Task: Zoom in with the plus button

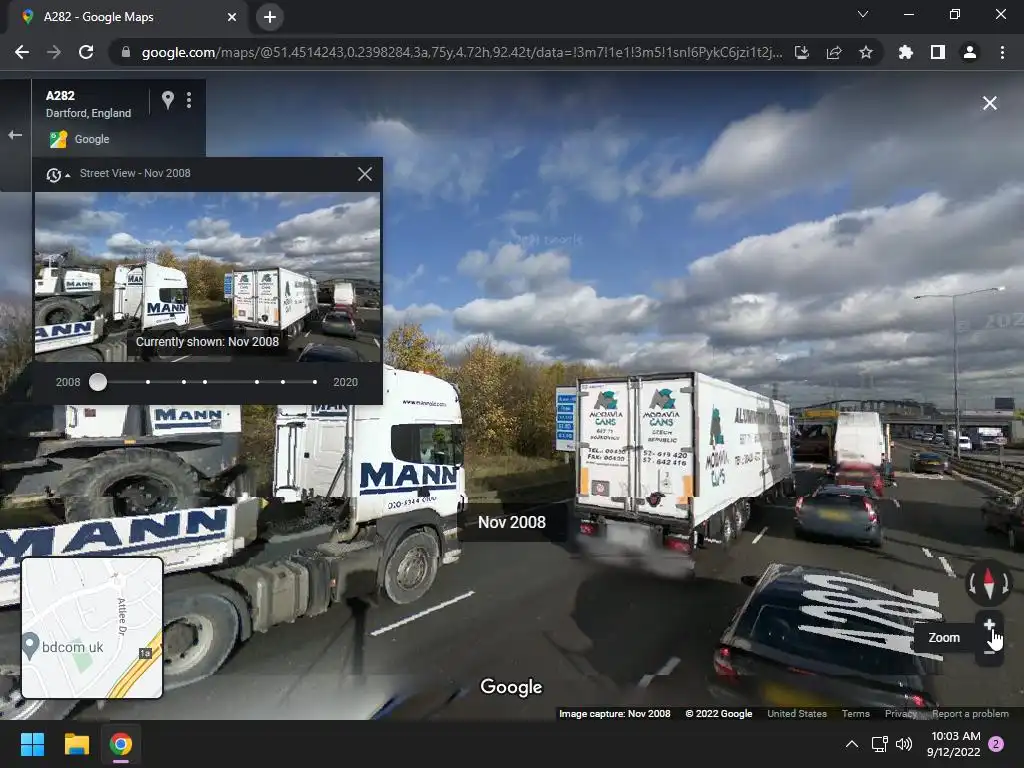Action: point(989,625)
